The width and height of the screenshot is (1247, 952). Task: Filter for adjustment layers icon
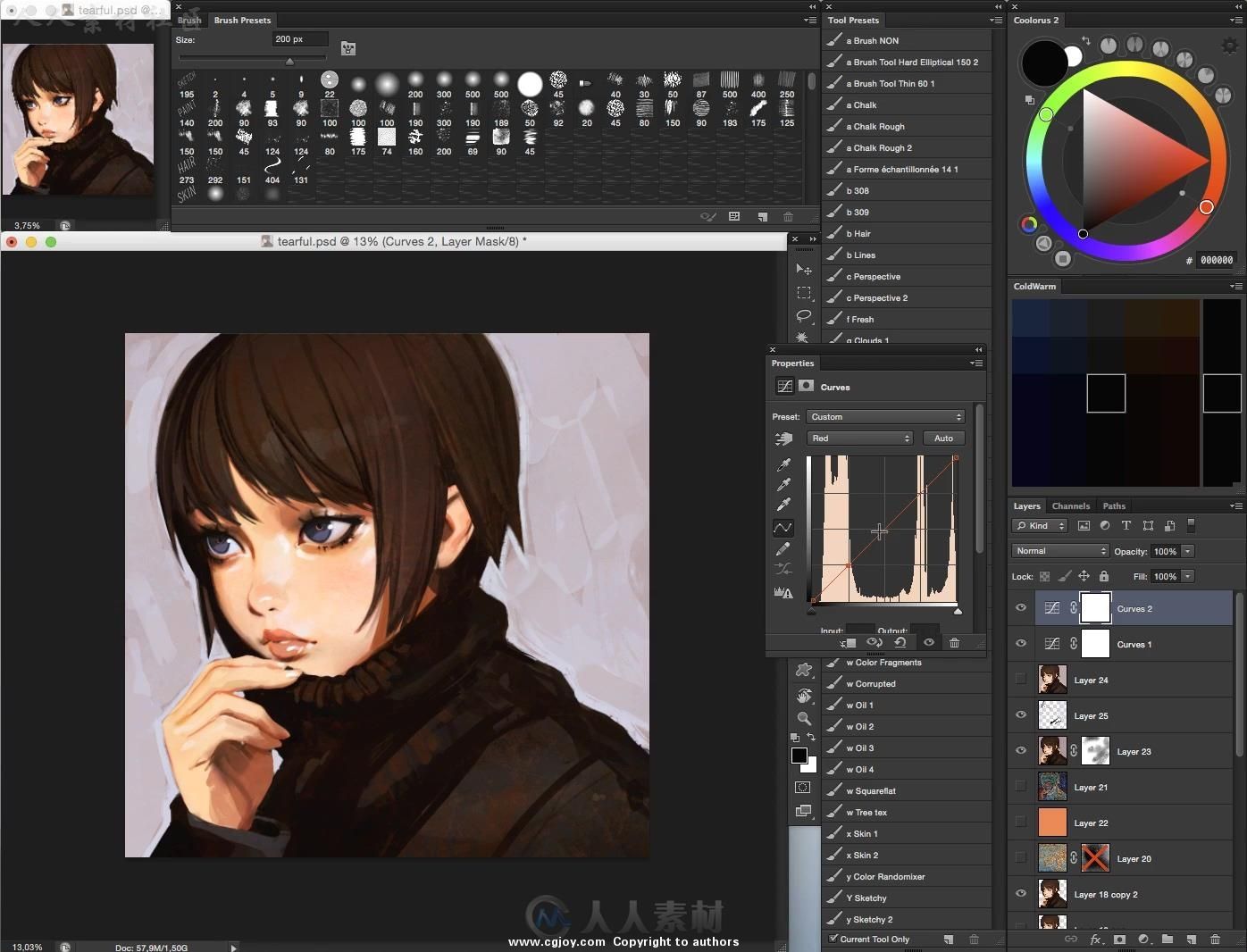click(x=1105, y=526)
